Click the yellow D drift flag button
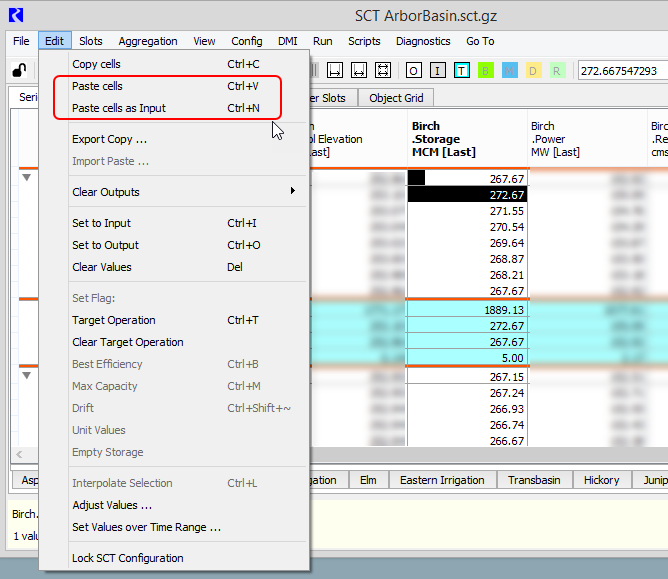The image size is (668, 579). pyautogui.click(x=533, y=70)
